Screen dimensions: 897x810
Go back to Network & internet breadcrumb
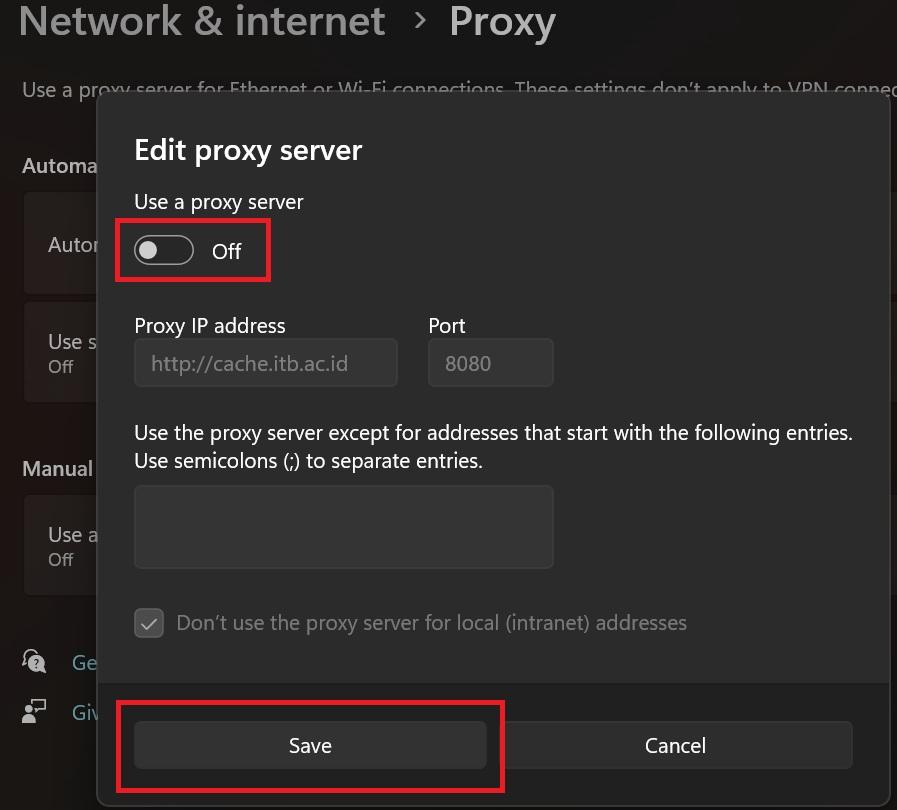coord(201,21)
